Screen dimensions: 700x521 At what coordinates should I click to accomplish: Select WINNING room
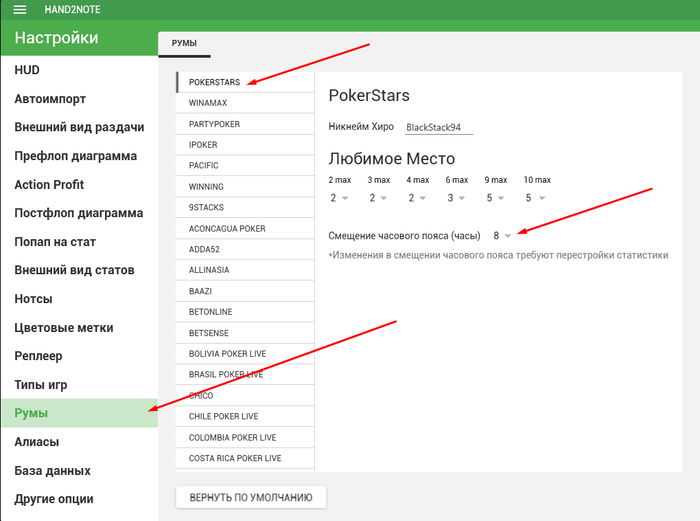tap(245, 187)
